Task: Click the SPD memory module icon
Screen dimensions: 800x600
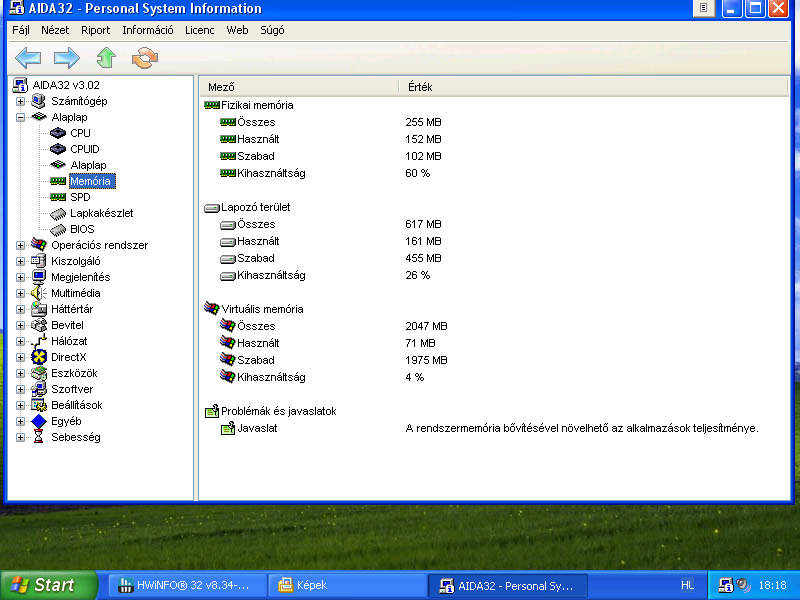Action: click(58, 197)
